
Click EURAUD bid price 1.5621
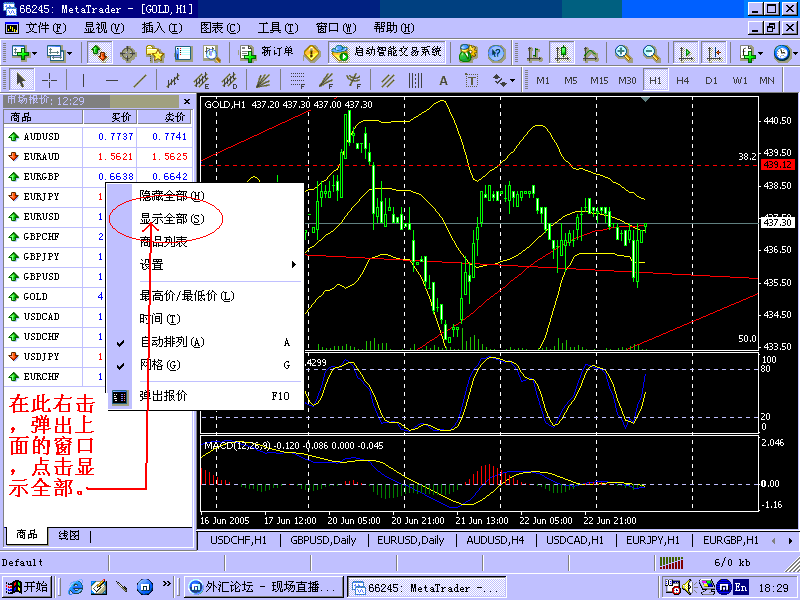(x=115, y=157)
